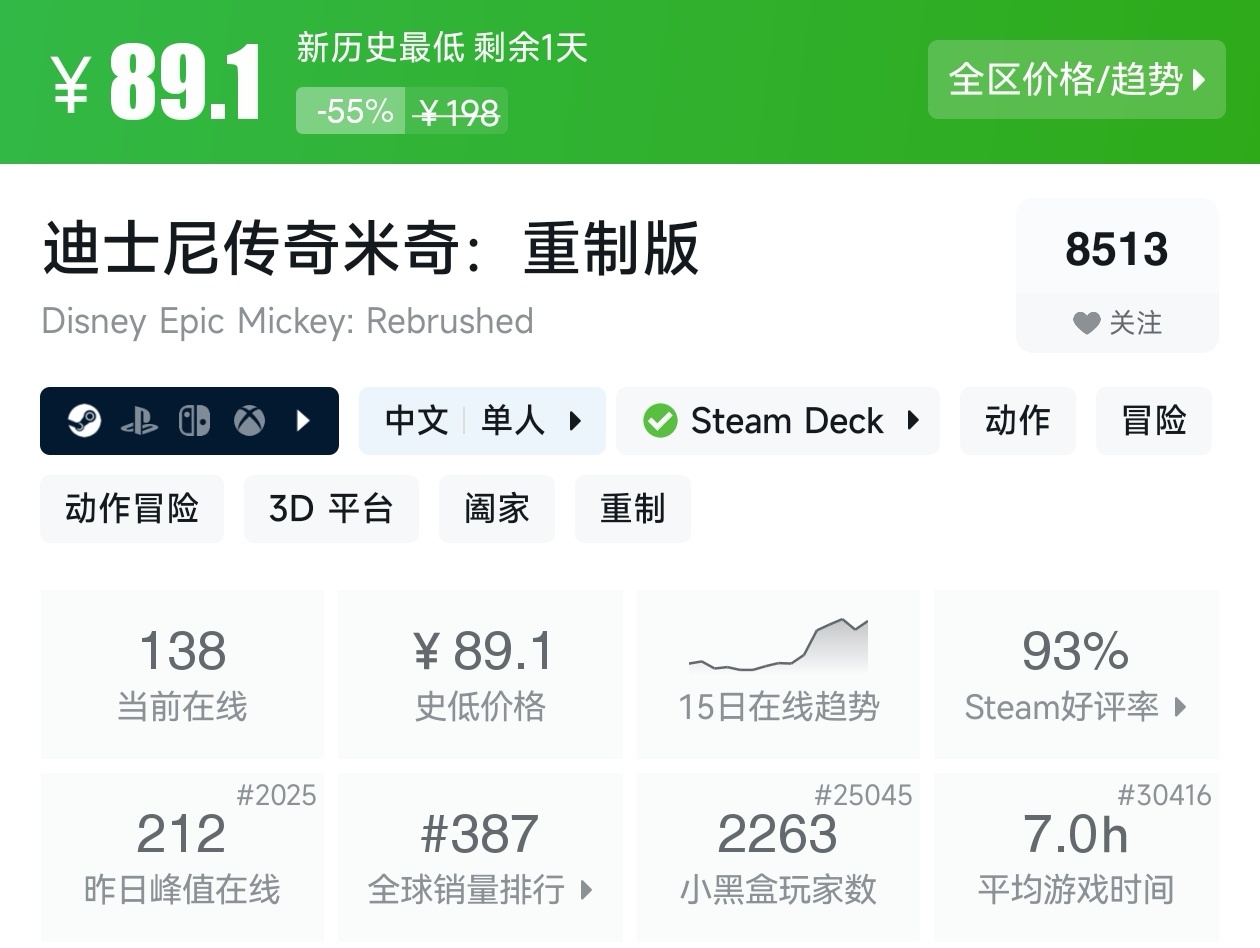Click the Nintendo Switch platform icon

(x=194, y=421)
